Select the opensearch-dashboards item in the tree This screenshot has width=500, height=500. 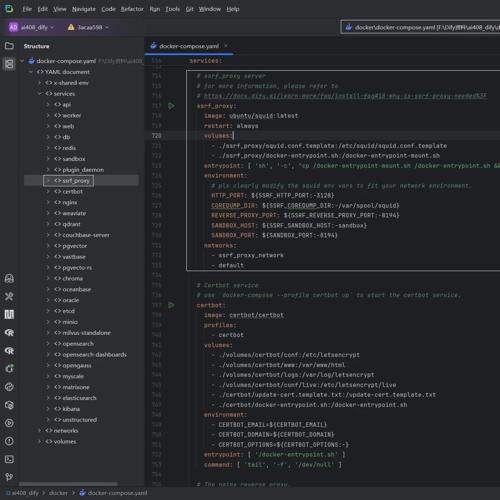click(94, 355)
